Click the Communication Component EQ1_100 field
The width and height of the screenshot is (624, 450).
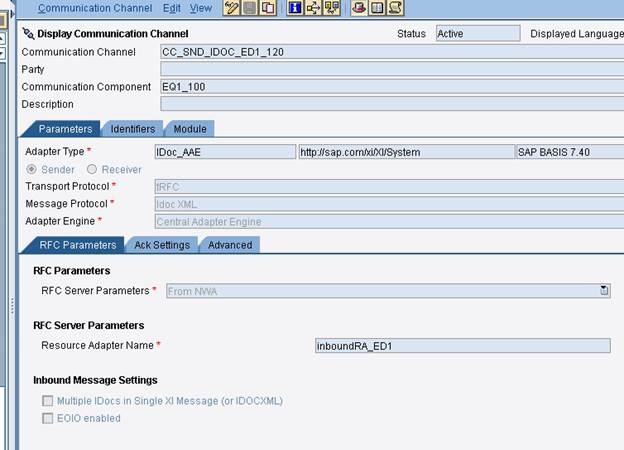point(392,87)
